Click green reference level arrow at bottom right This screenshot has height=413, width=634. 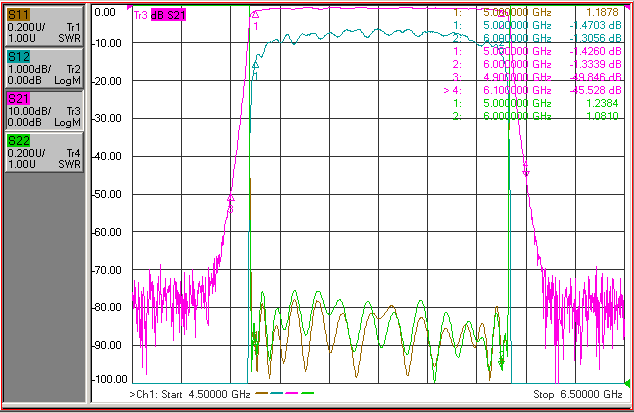628,383
